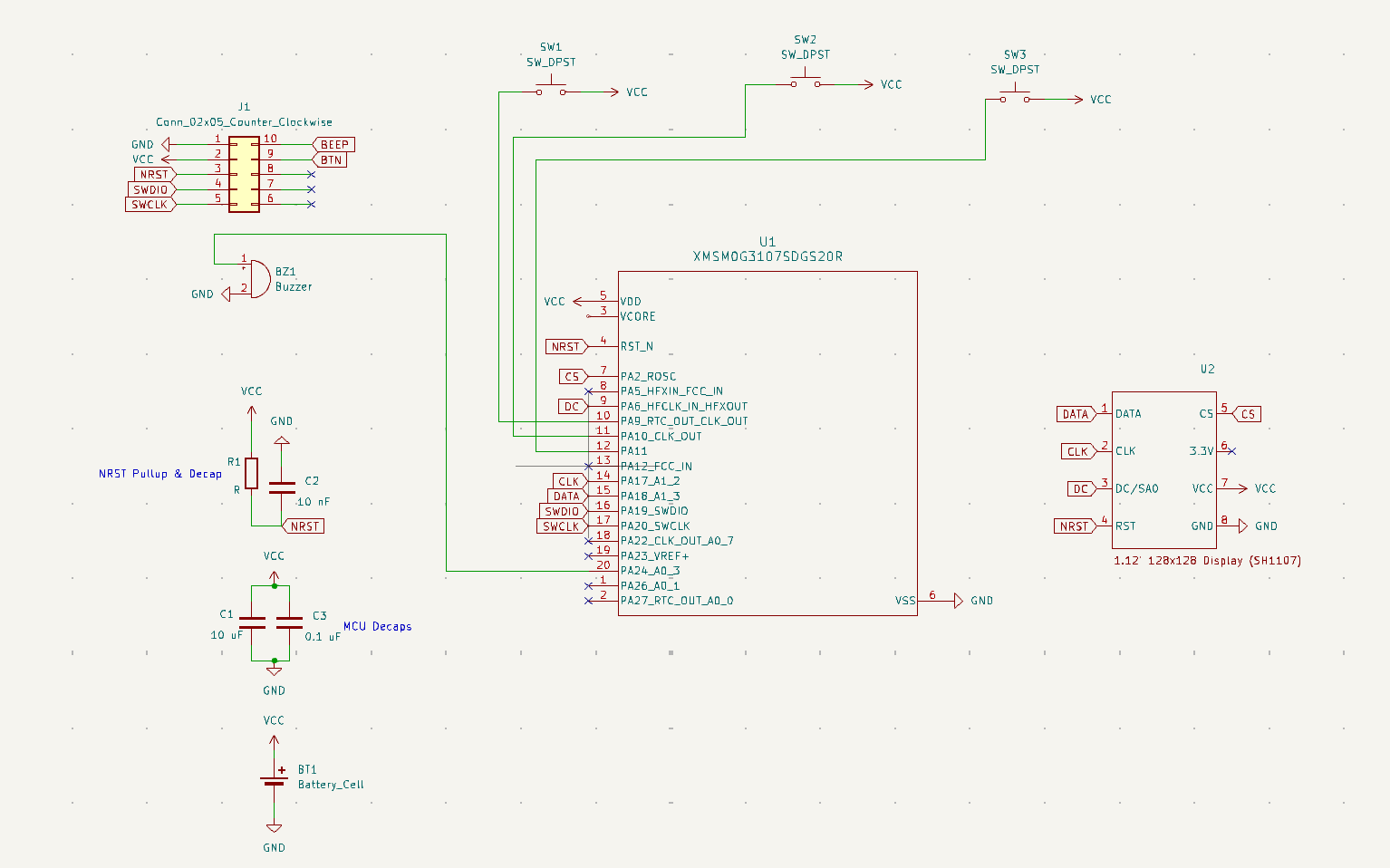Image resolution: width=1390 pixels, height=868 pixels.
Task: Select the DATA label on U2 pin 1
Action: pyautogui.click(x=1077, y=413)
